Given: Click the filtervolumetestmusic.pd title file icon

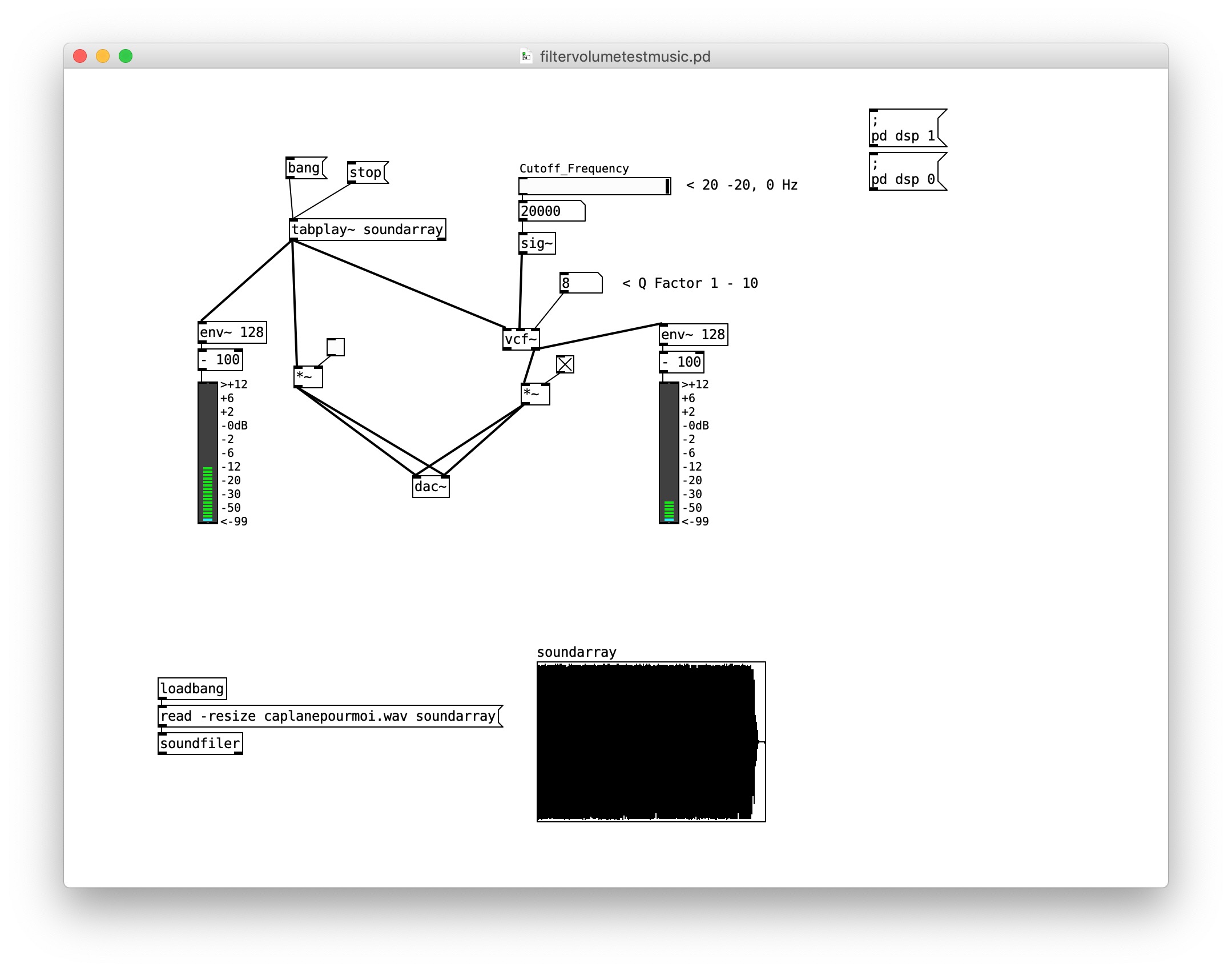Looking at the screenshot, I should 526,56.
